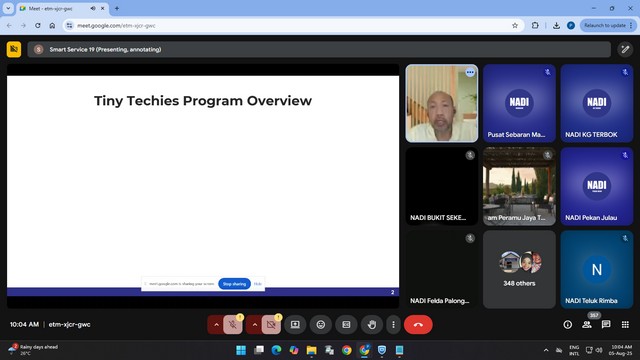The image size is (640, 360).
Task: Click the annotation pen icon
Action: pyautogui.click(x=625, y=50)
